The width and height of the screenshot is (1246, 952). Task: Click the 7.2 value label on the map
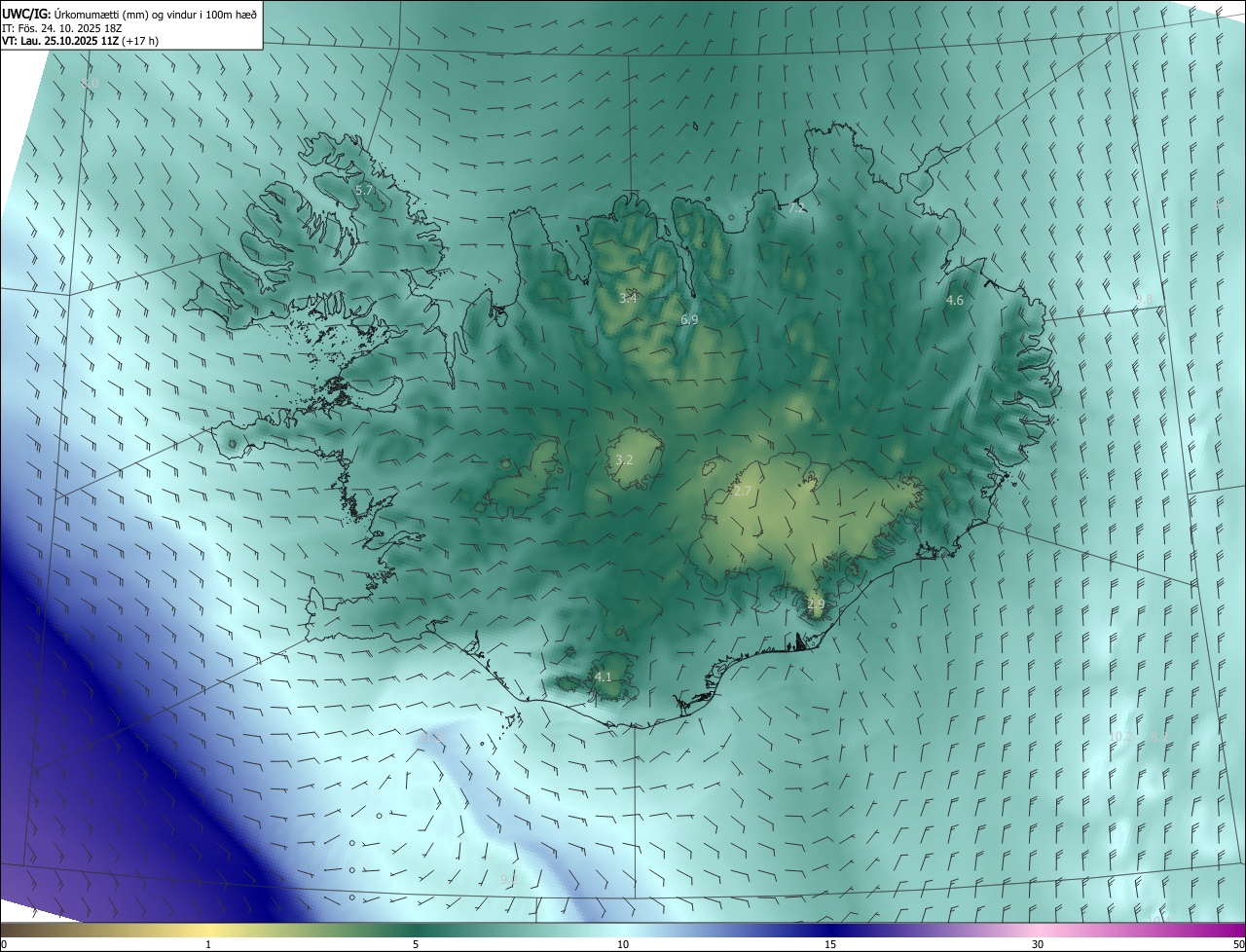coord(797,208)
